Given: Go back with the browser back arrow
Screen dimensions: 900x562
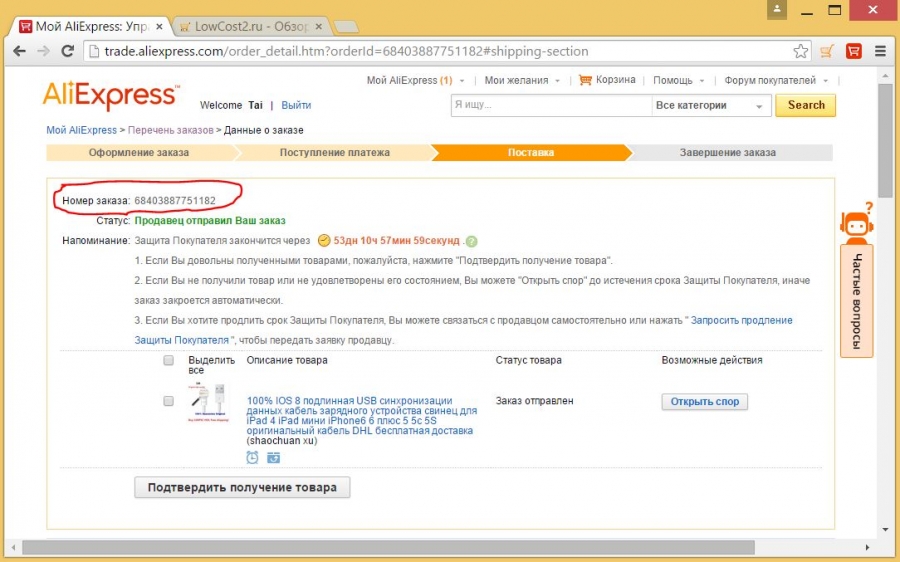Looking at the screenshot, I should 19,51.
